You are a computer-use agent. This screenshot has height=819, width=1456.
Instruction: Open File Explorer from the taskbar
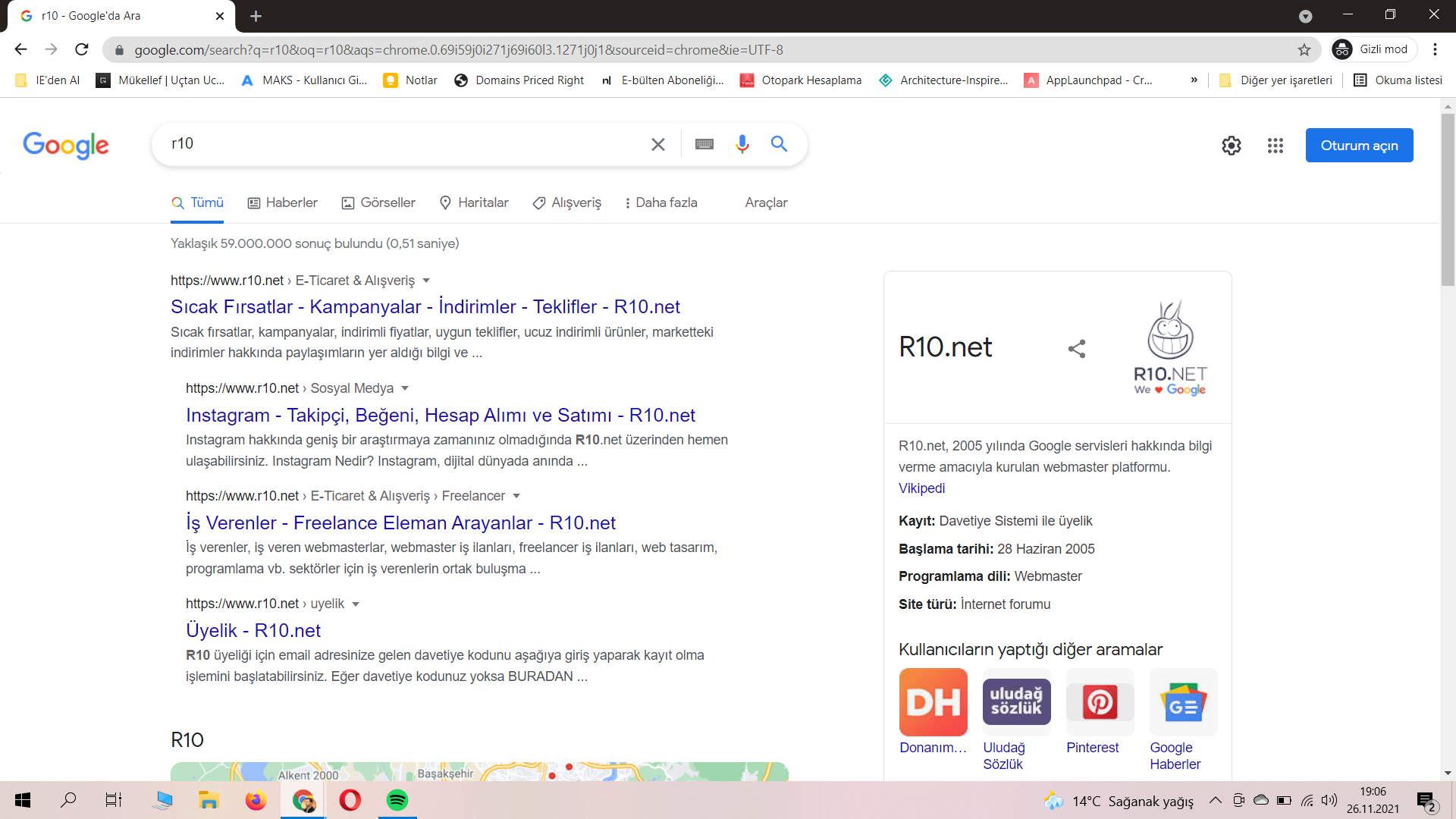209,800
